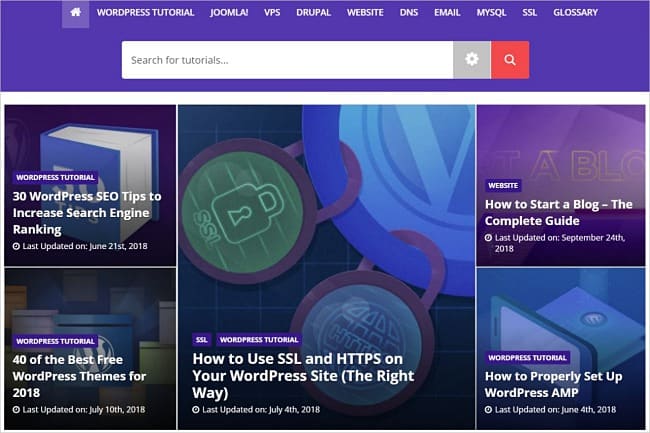Click 'Last Updated on: July 10th, 2018' text
Viewport: 650px width, 433px height.
[x=84, y=410]
